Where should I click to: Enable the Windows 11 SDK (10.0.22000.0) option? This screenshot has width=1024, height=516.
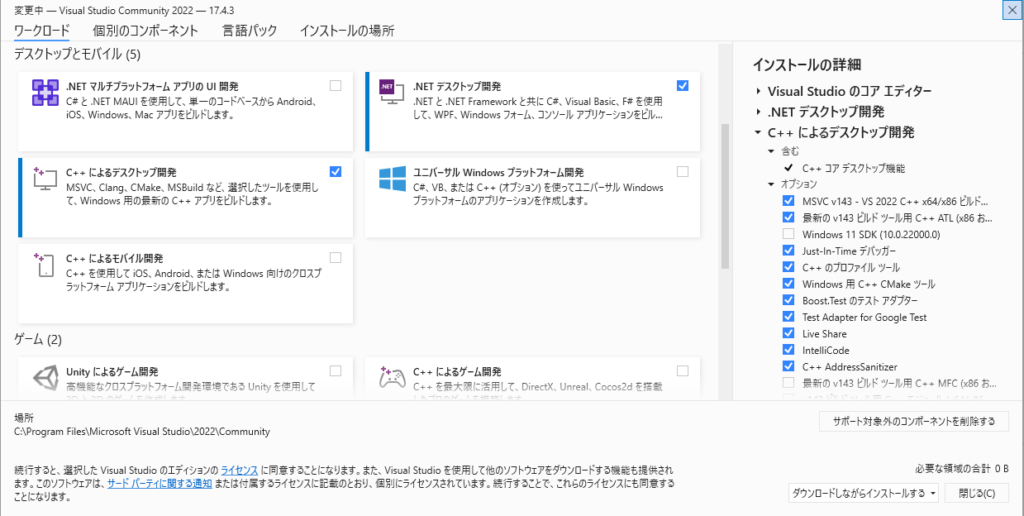[788, 234]
